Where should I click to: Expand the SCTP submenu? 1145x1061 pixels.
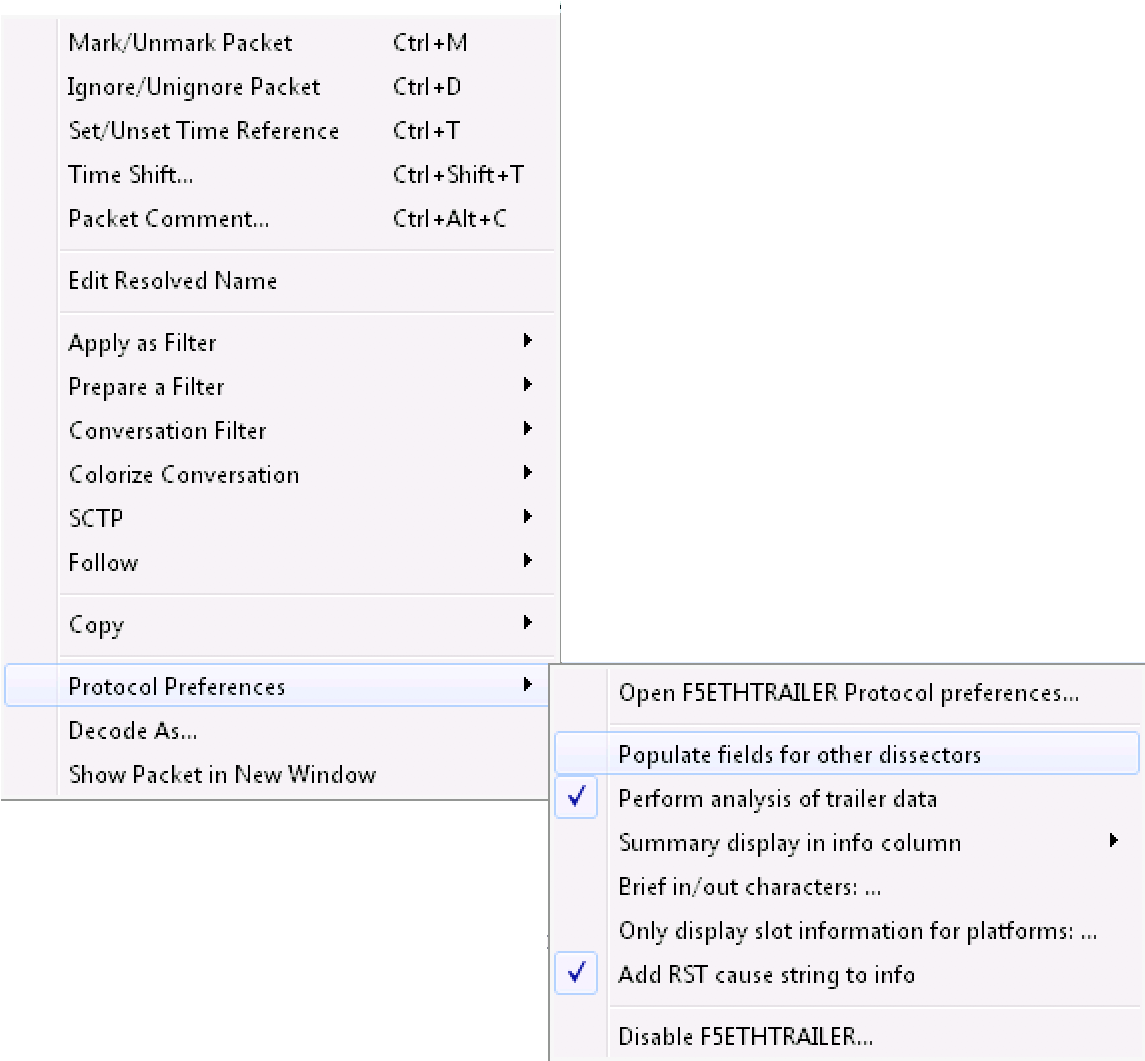click(x=280, y=518)
